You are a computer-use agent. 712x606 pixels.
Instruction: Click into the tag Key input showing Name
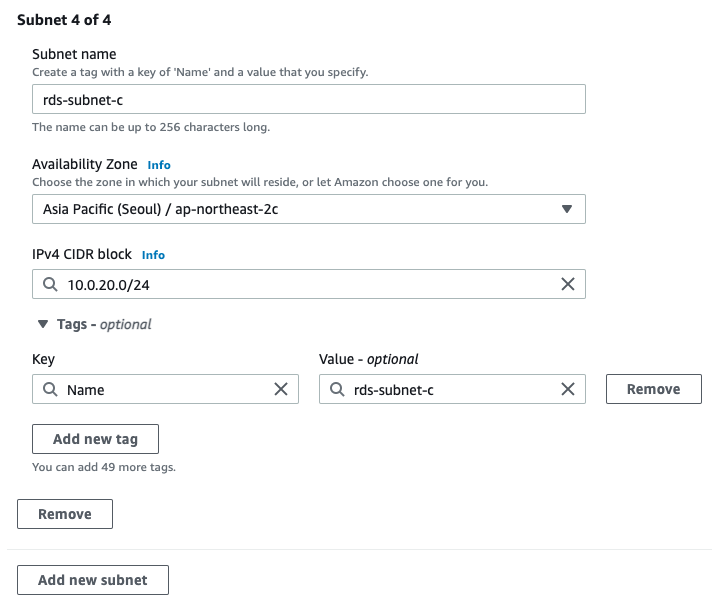pyautogui.click(x=165, y=389)
